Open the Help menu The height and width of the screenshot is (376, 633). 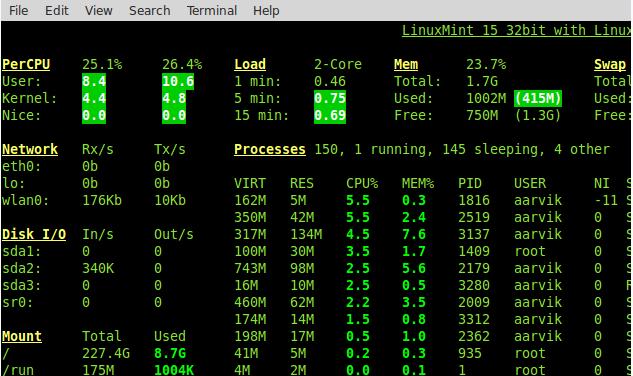[266, 11]
